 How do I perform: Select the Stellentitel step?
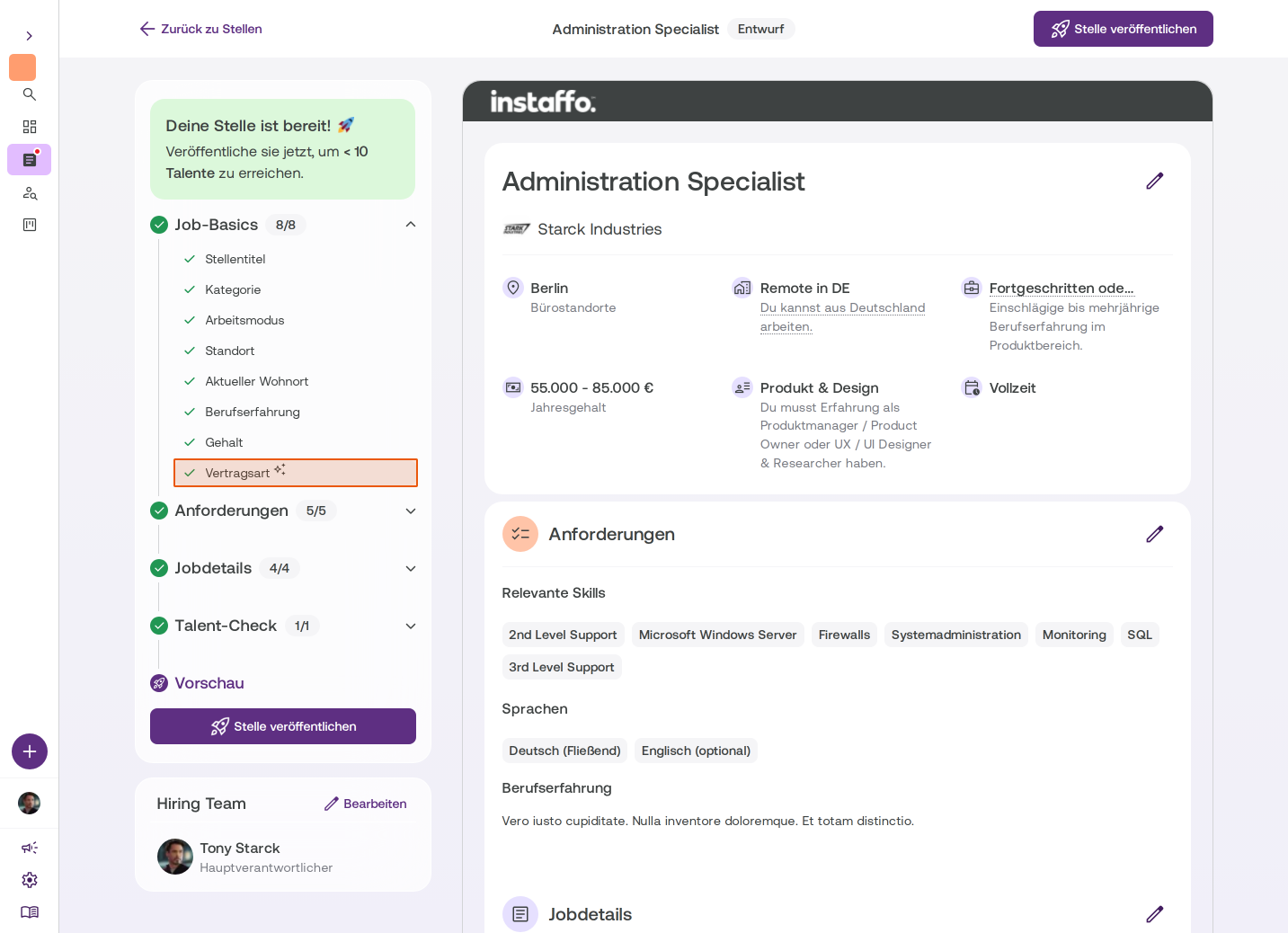click(296, 259)
